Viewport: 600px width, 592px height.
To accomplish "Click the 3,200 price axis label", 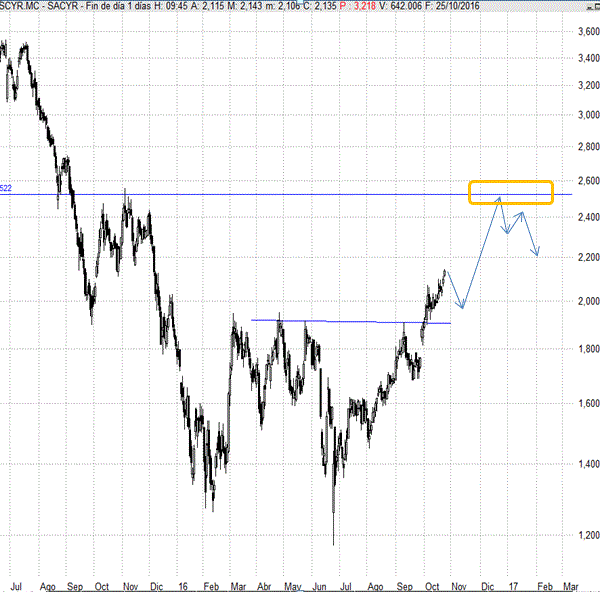I will (589, 85).
